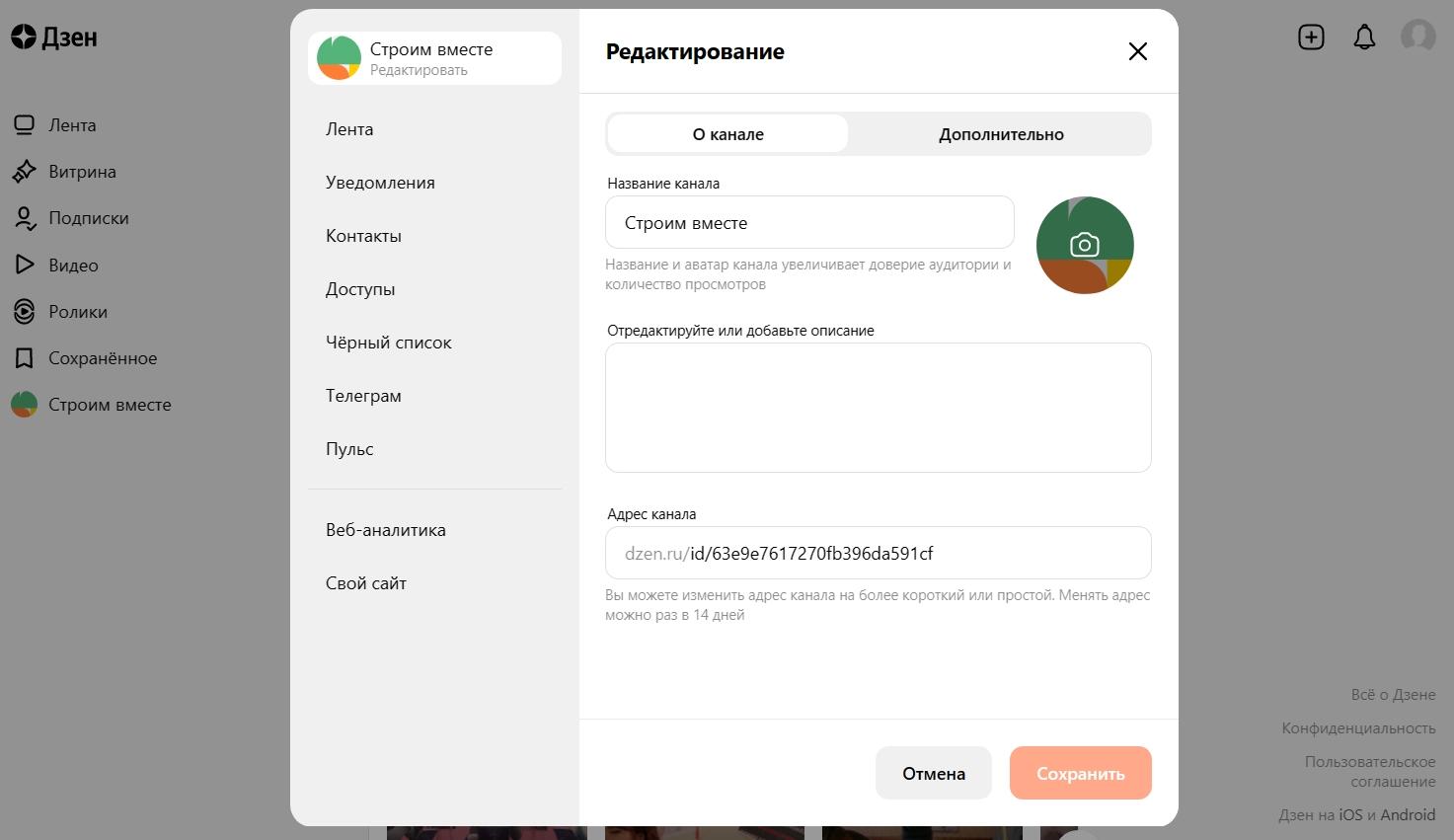Open Лента in the left sidebar

click(x=72, y=125)
